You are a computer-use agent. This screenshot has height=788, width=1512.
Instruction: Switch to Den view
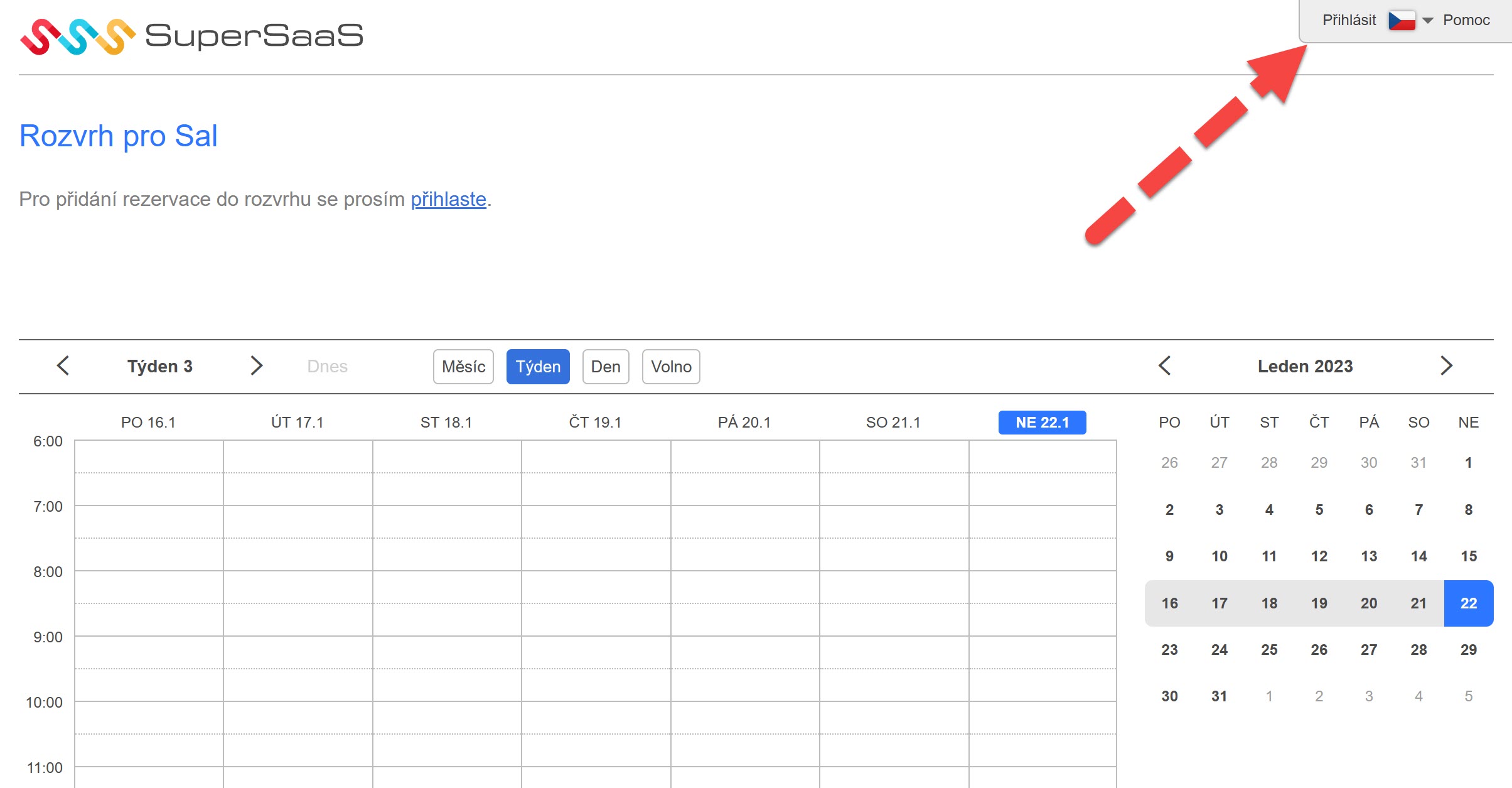606,367
